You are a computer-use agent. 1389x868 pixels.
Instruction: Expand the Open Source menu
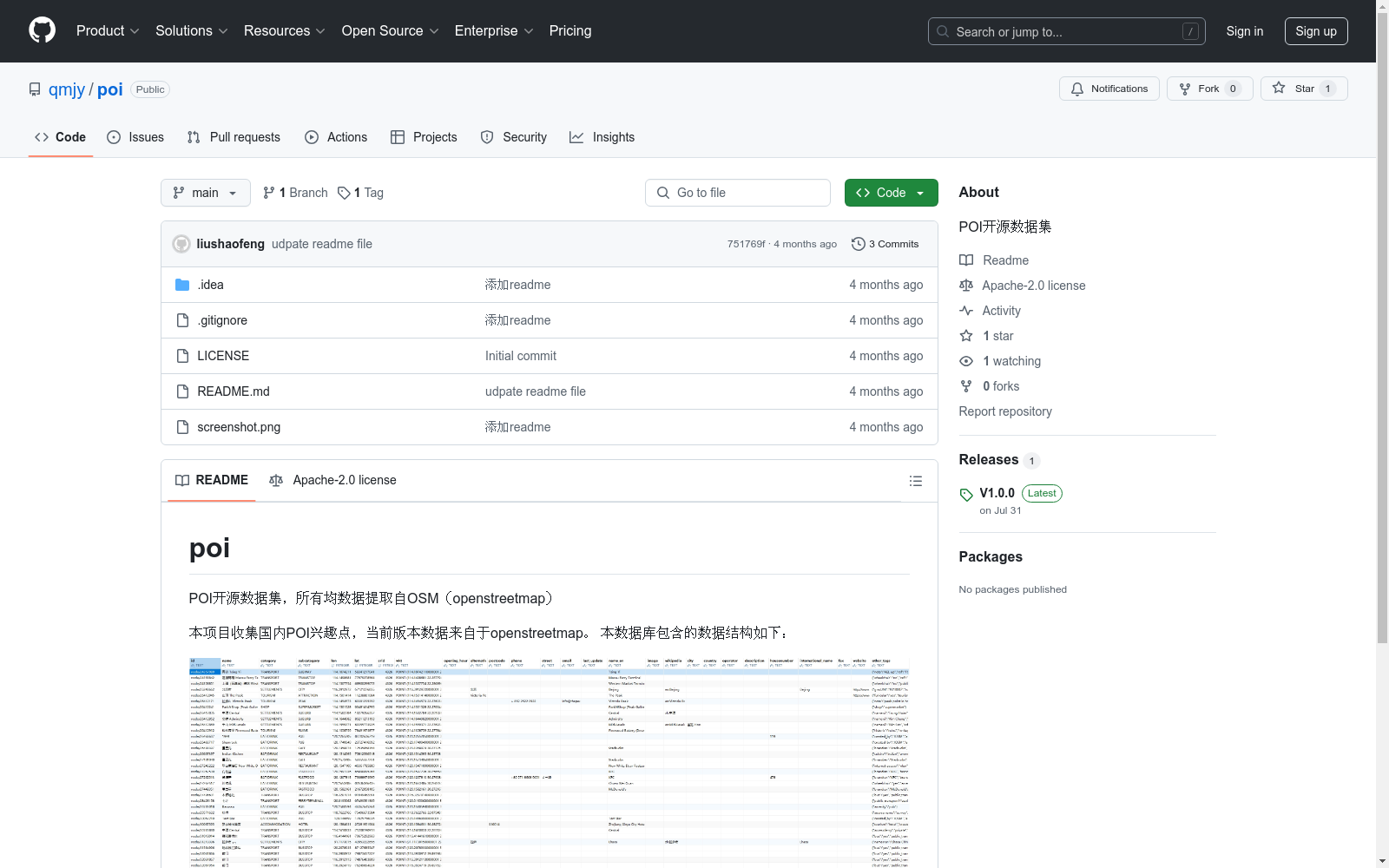[391, 30]
